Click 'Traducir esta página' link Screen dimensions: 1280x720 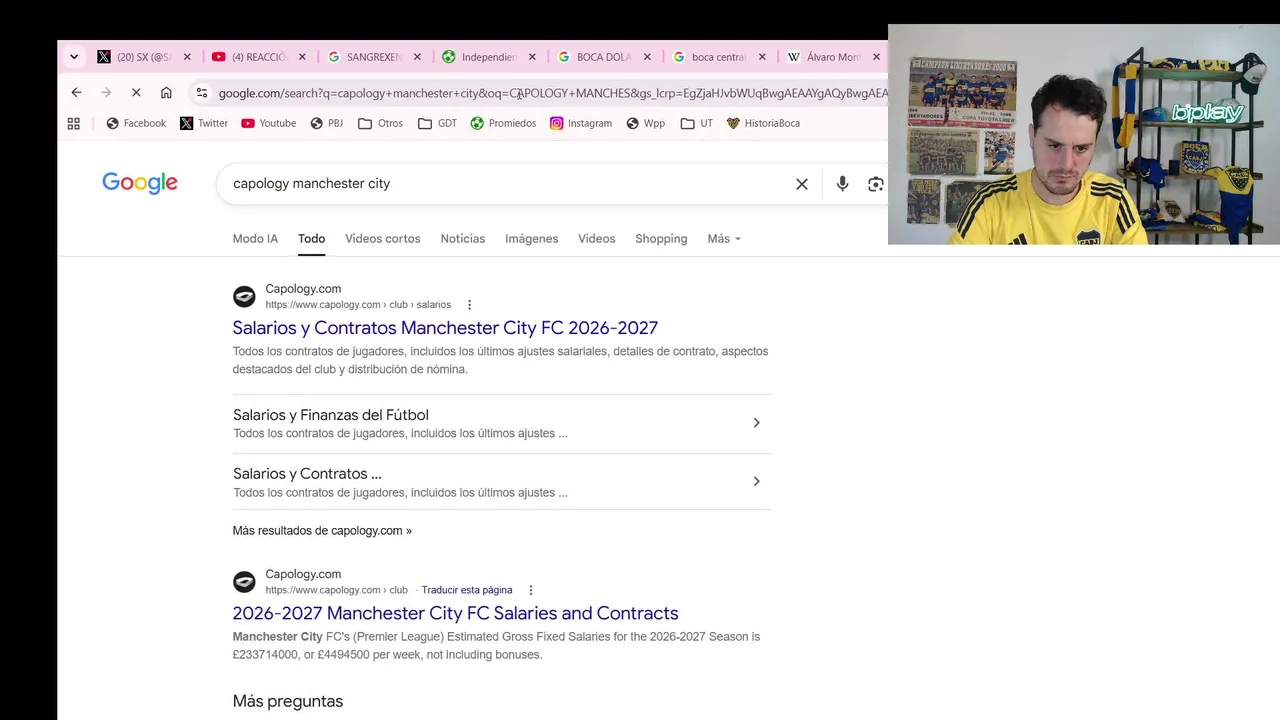coord(467,590)
